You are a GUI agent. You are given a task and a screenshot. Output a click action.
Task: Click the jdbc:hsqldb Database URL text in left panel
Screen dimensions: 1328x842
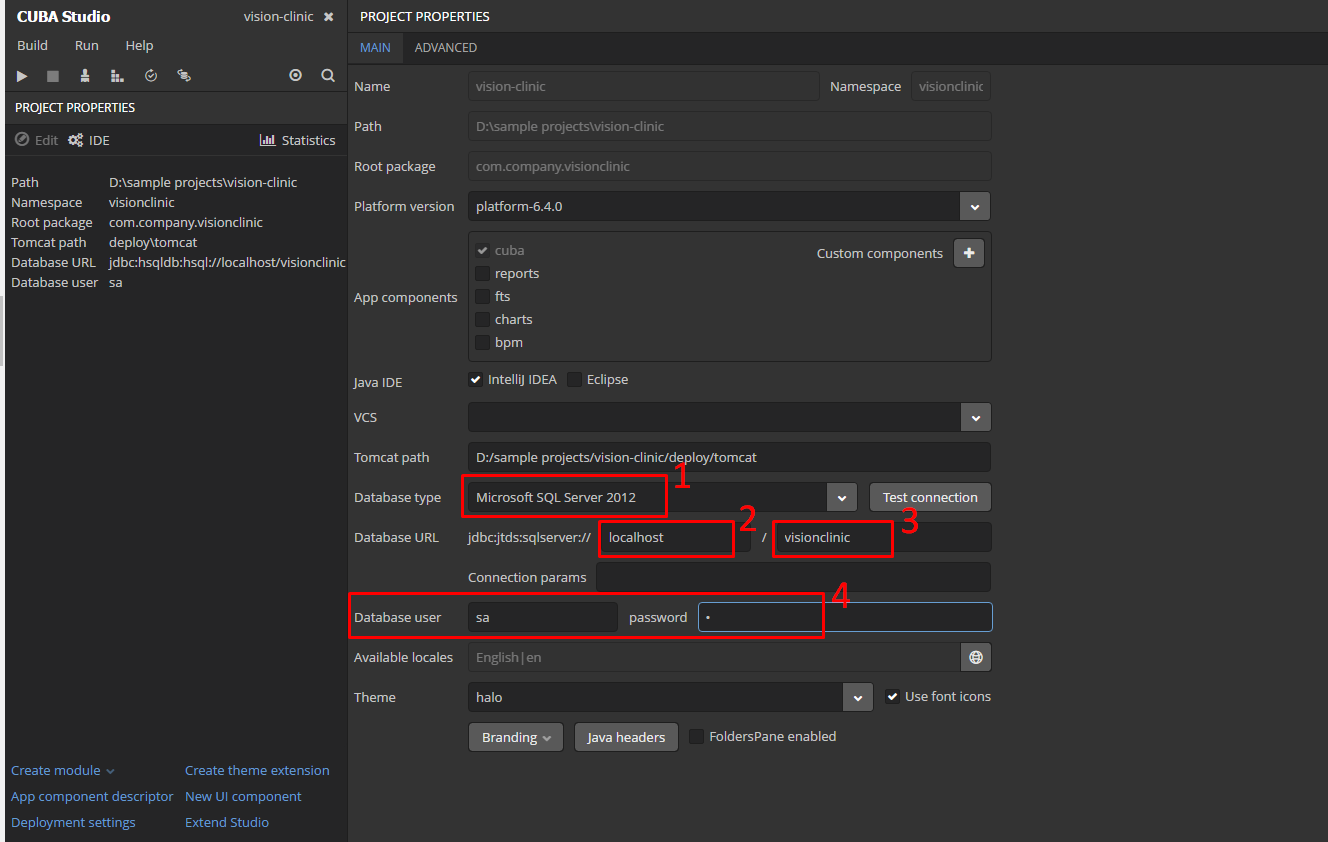[227, 262]
